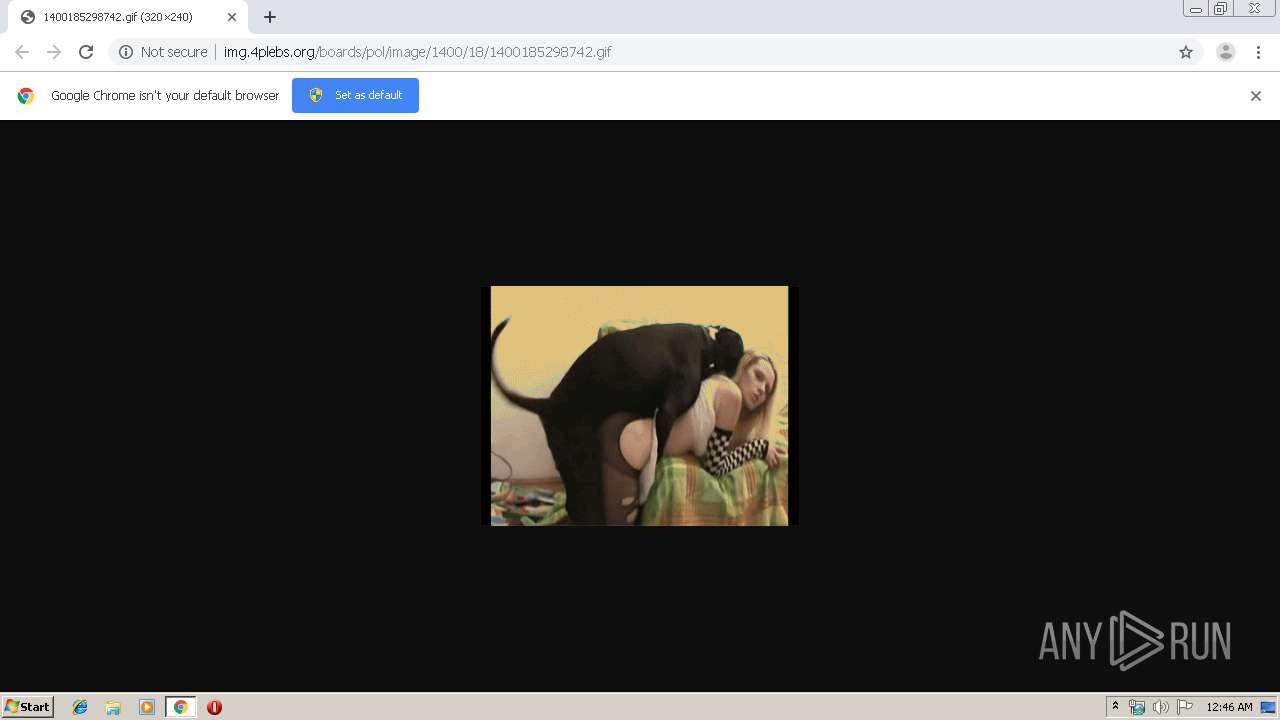
Task: Open the Chrome three-dot menu
Action: 1258,52
